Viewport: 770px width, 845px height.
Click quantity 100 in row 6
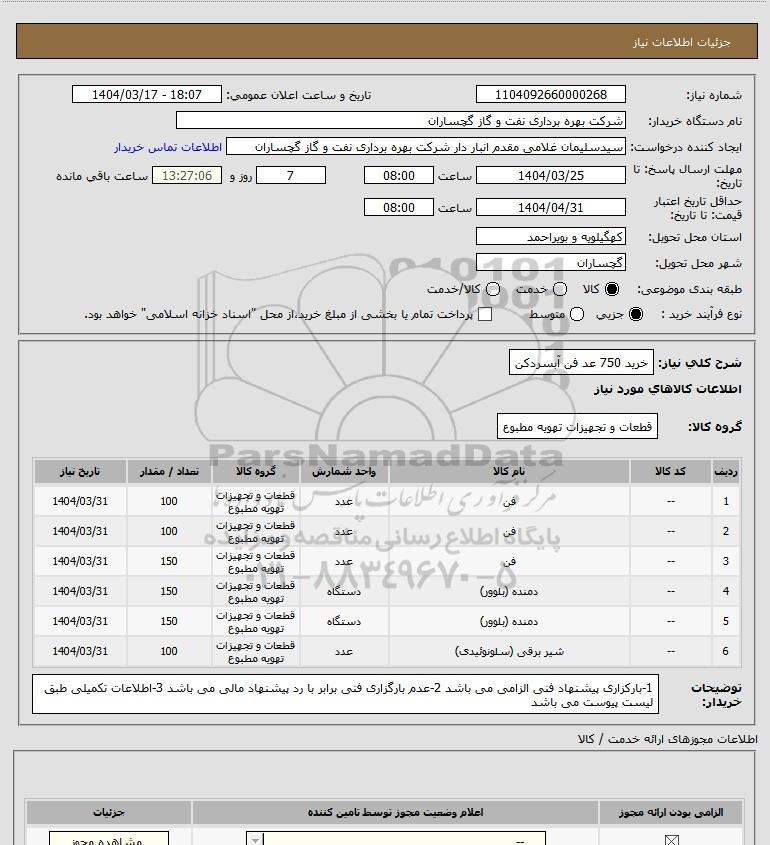point(169,651)
